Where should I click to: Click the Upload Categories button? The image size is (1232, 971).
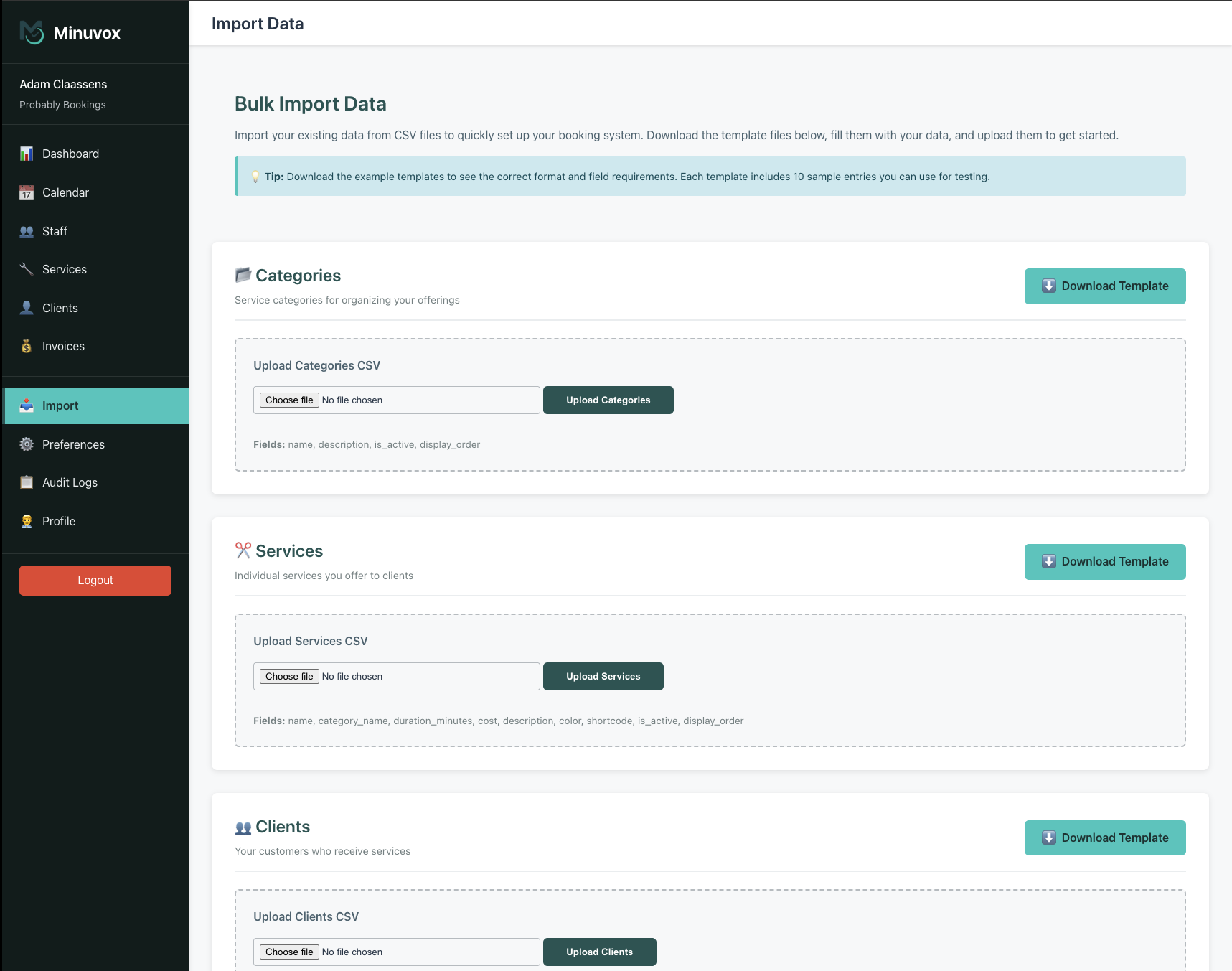(x=608, y=400)
